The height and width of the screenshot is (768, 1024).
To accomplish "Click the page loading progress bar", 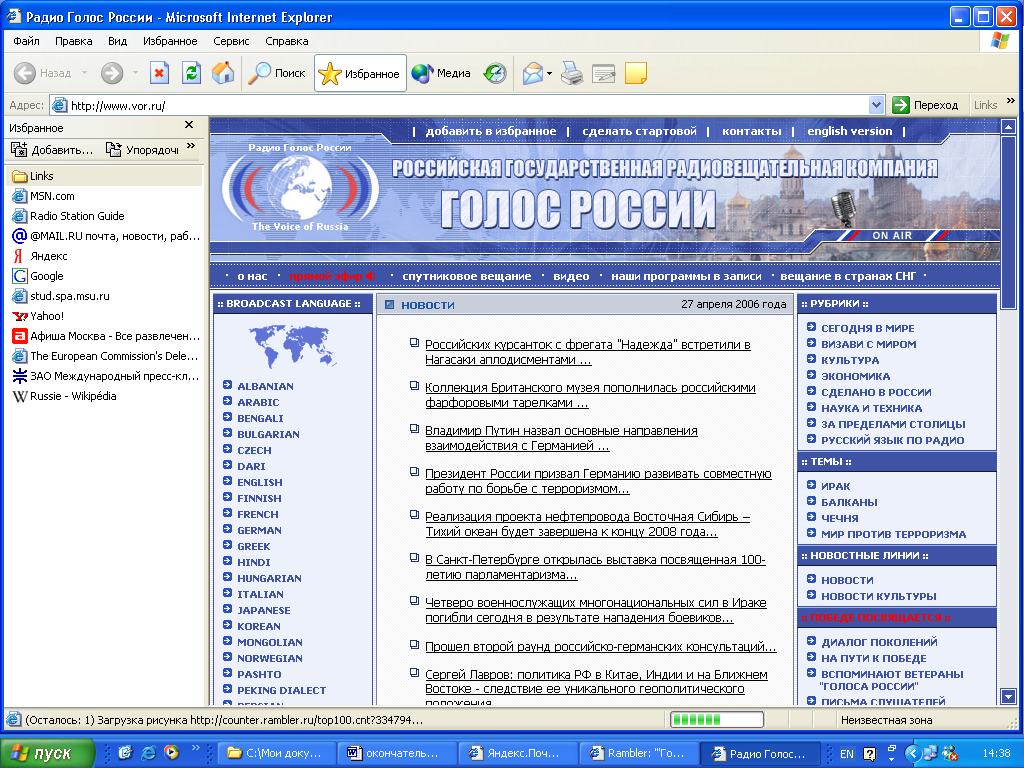I will click(717, 720).
